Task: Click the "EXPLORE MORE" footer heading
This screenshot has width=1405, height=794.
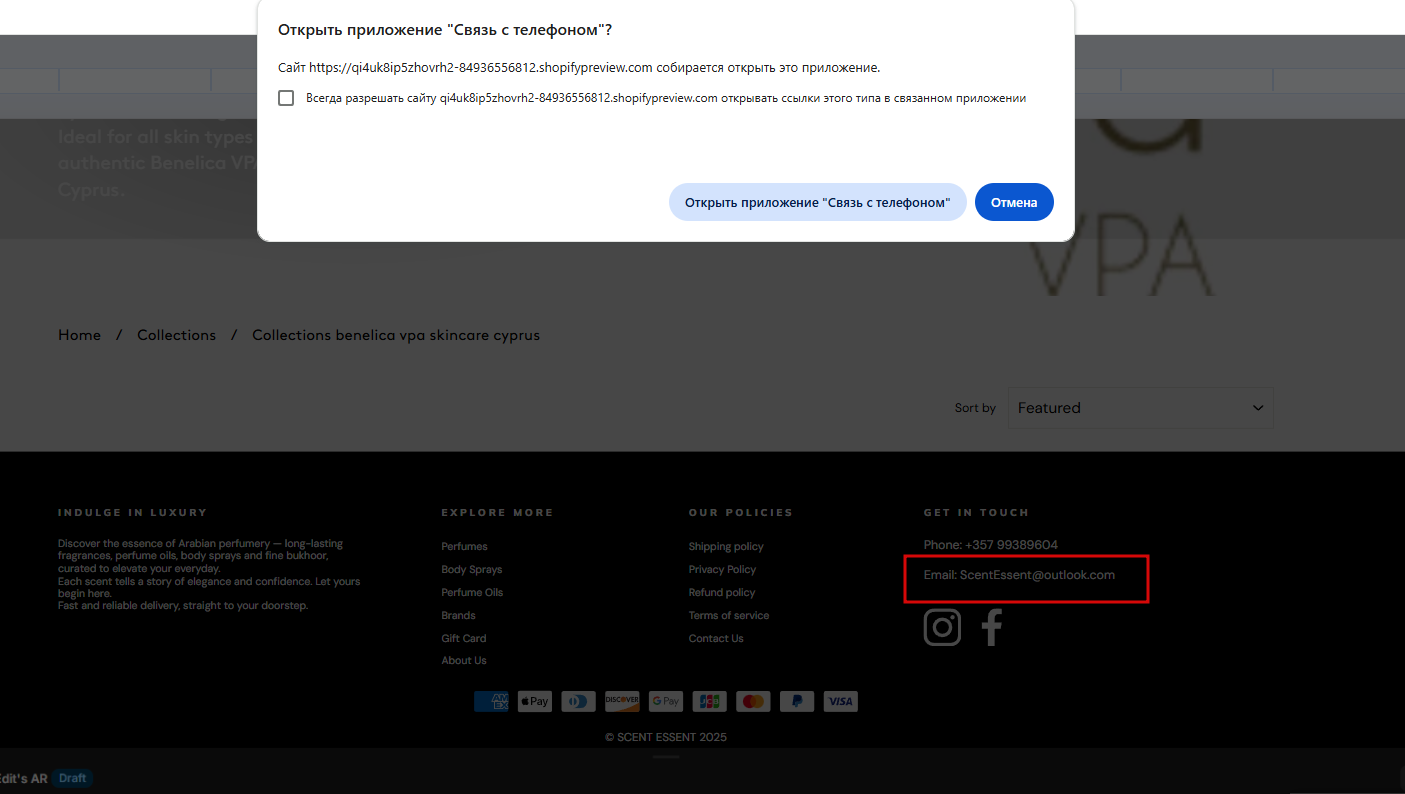Action: 497,512
